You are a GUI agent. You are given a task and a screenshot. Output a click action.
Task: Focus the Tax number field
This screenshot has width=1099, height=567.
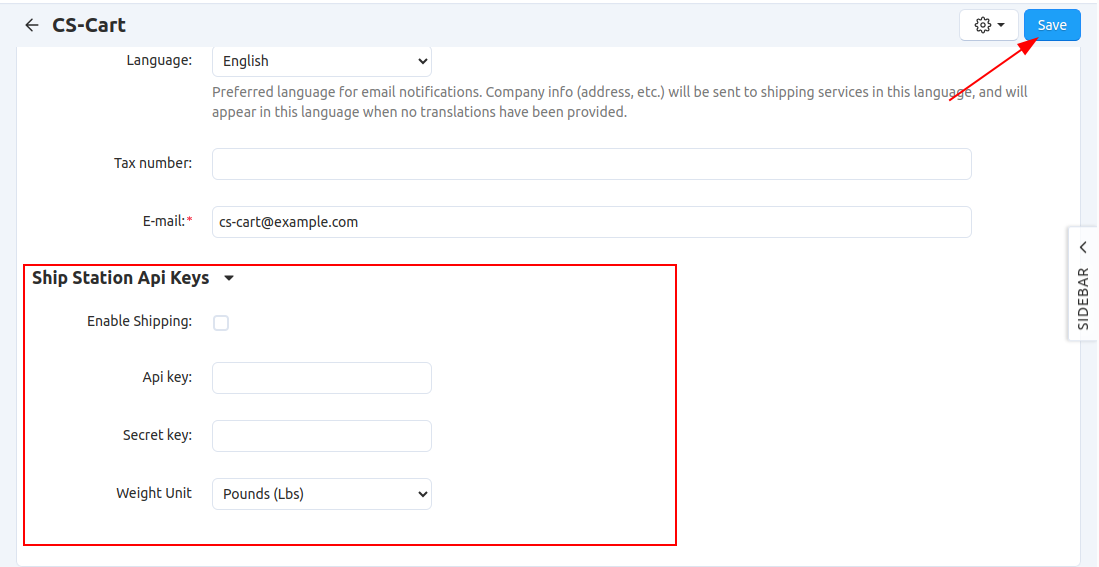[591, 164]
